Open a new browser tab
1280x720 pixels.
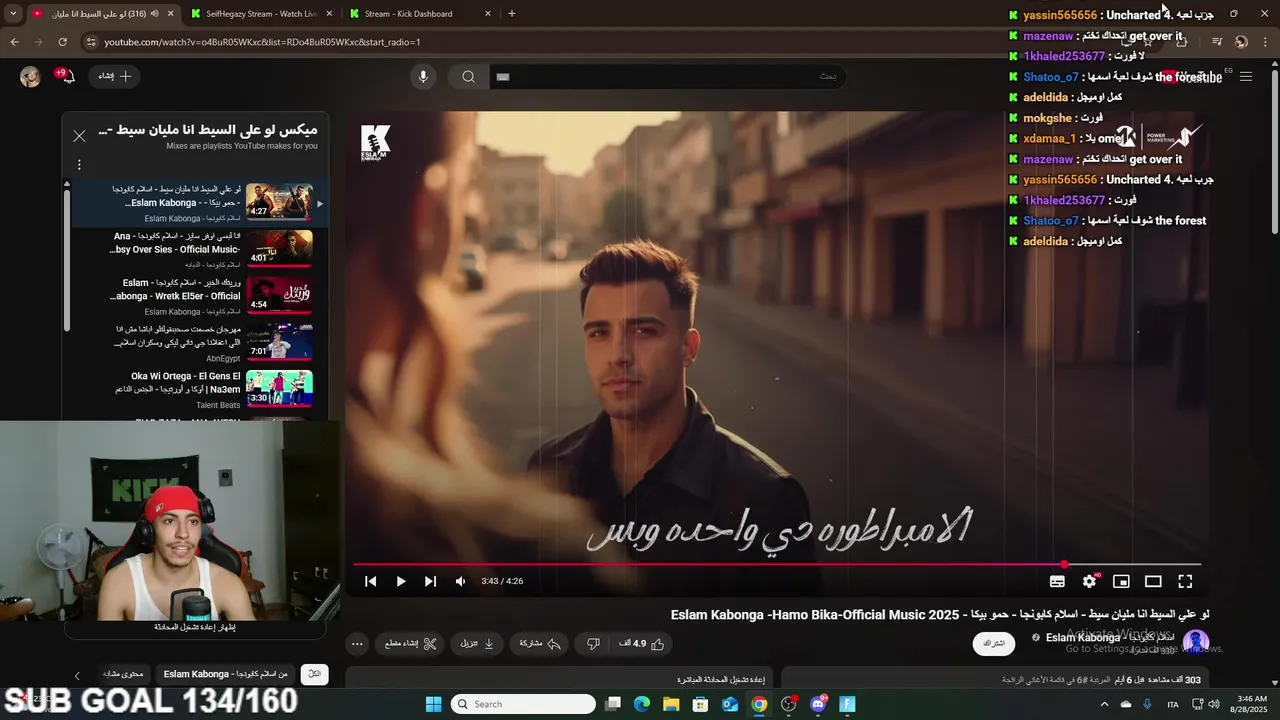point(512,14)
